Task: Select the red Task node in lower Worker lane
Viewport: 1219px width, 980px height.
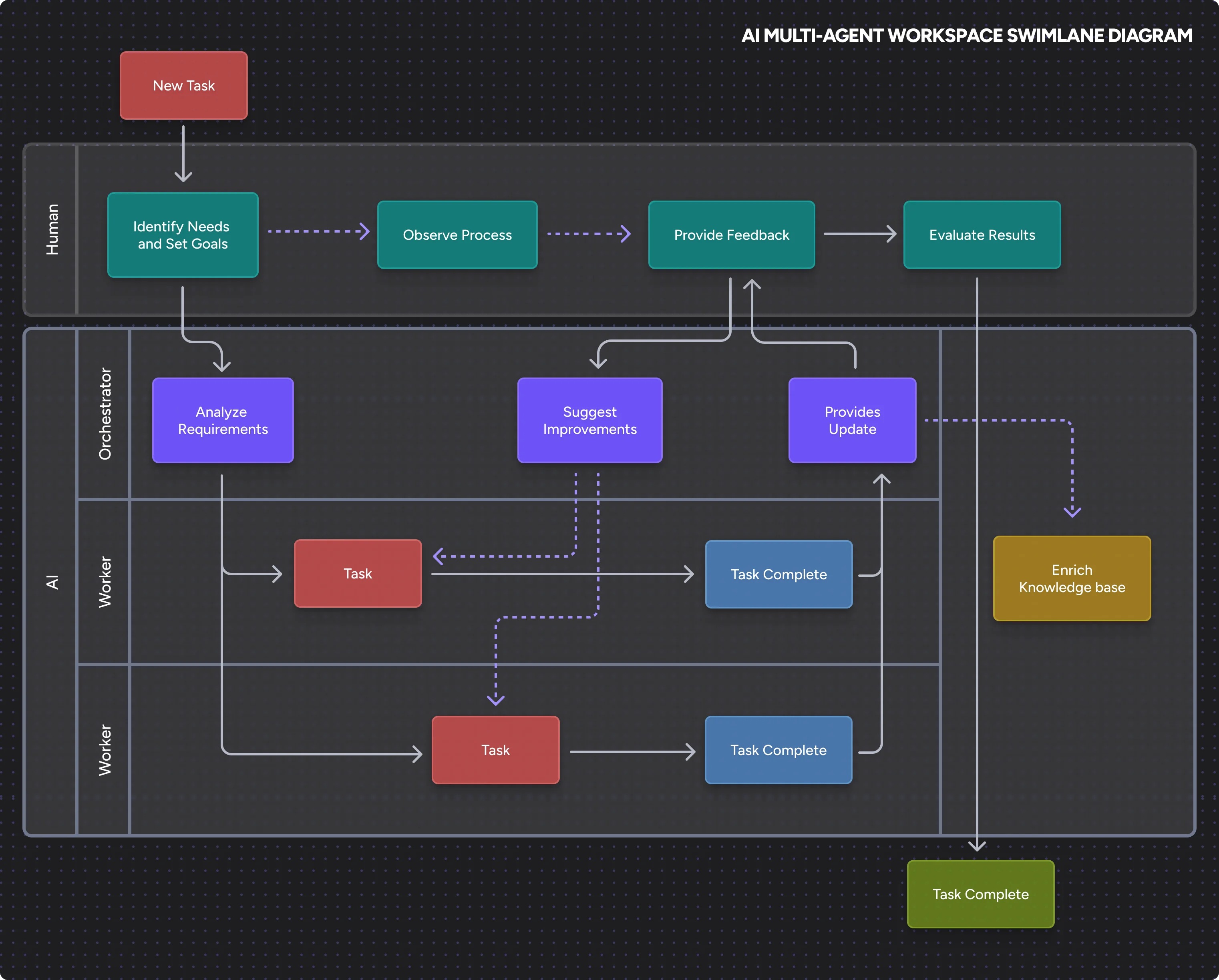Action: click(x=495, y=750)
